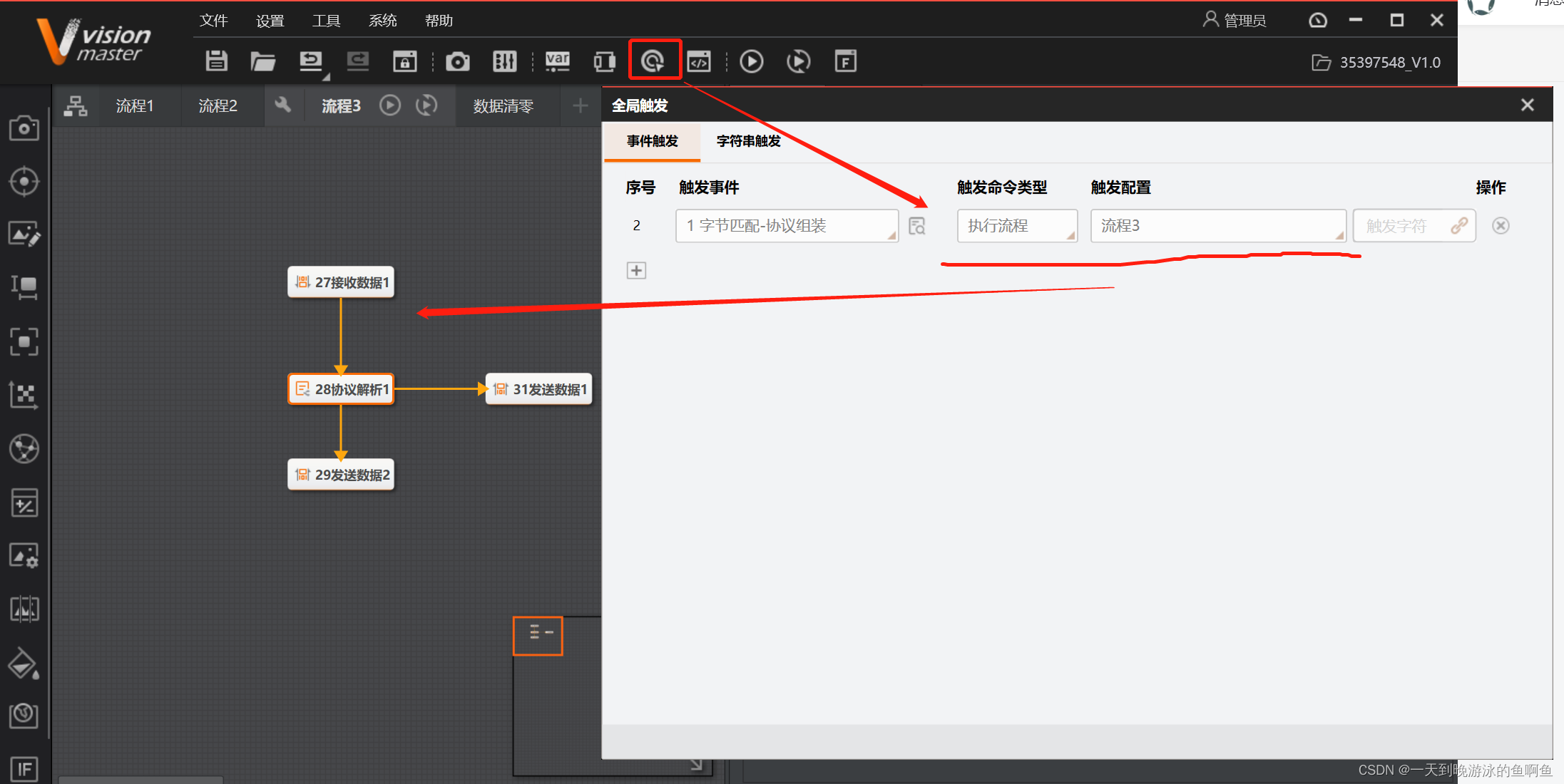Open the camera management icon

point(458,61)
